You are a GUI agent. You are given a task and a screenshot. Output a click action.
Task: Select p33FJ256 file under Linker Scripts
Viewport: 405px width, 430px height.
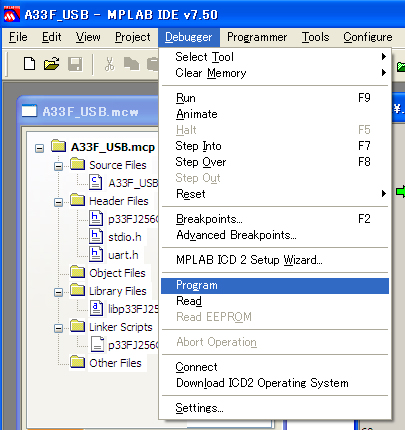[133, 345]
